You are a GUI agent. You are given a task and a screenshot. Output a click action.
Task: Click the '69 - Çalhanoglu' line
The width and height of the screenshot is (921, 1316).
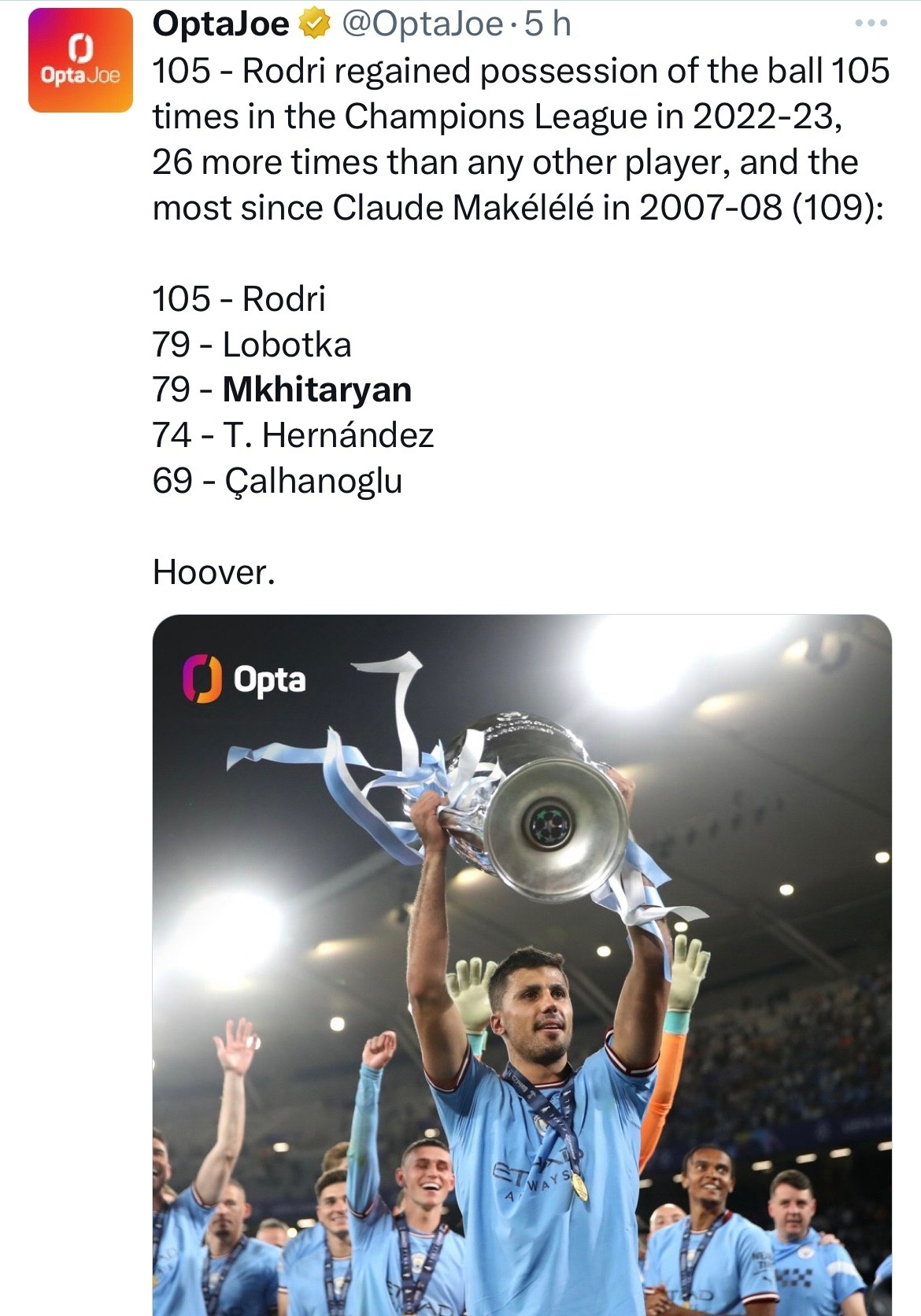click(278, 481)
